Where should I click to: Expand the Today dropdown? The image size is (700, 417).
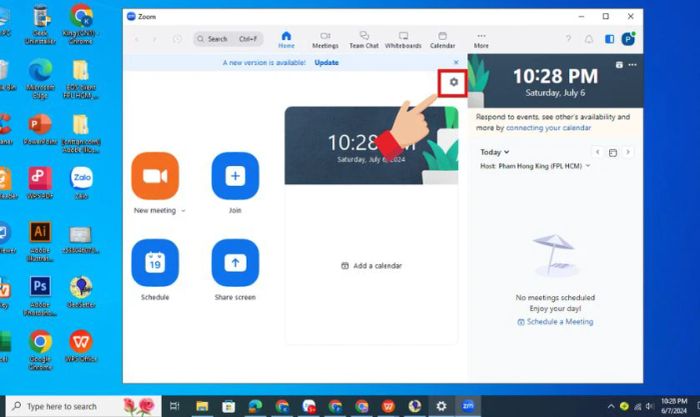[495, 152]
